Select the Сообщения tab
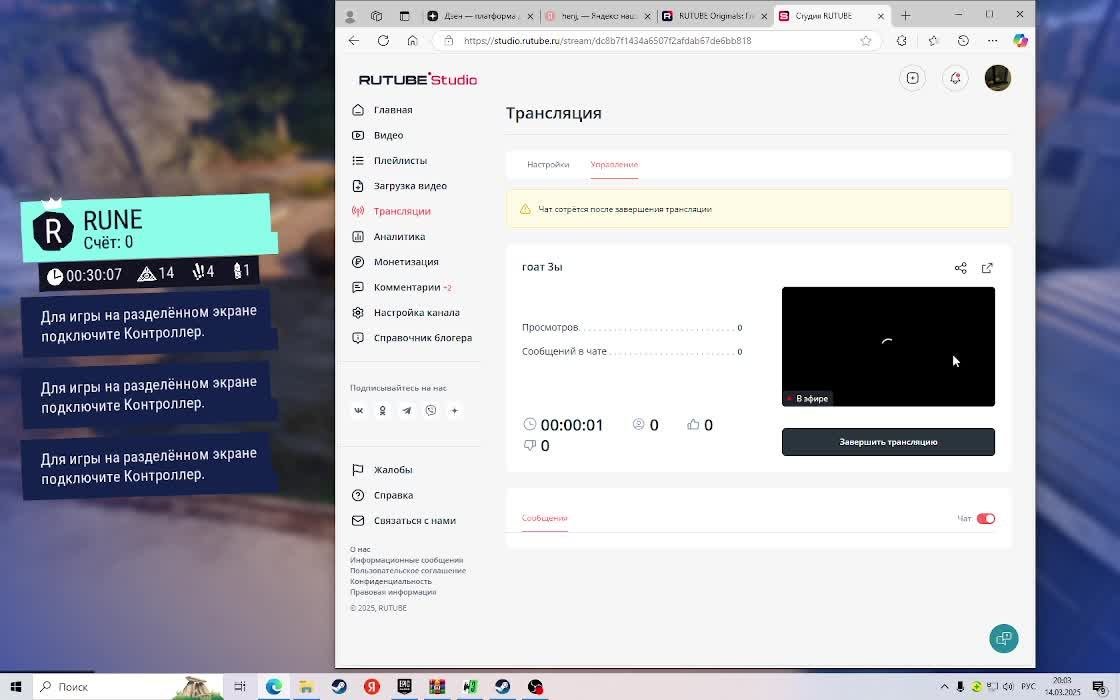1120x700 pixels. point(544,518)
